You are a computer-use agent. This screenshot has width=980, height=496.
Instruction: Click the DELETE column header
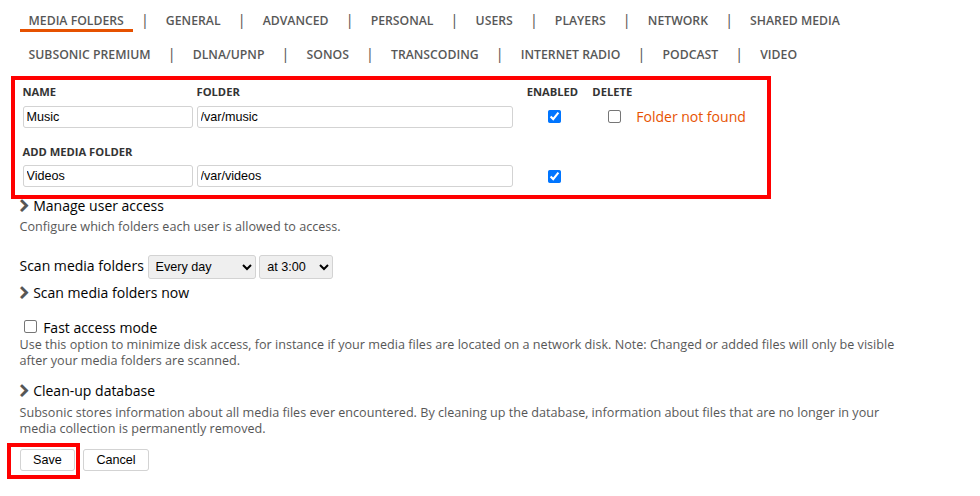point(612,92)
